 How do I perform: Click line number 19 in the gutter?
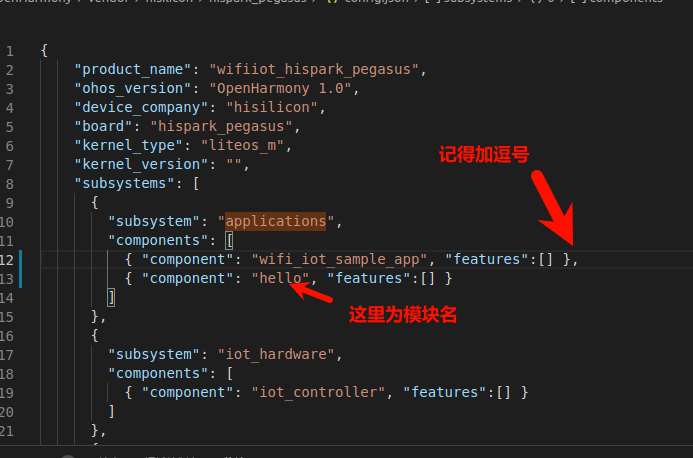[x=10, y=392]
